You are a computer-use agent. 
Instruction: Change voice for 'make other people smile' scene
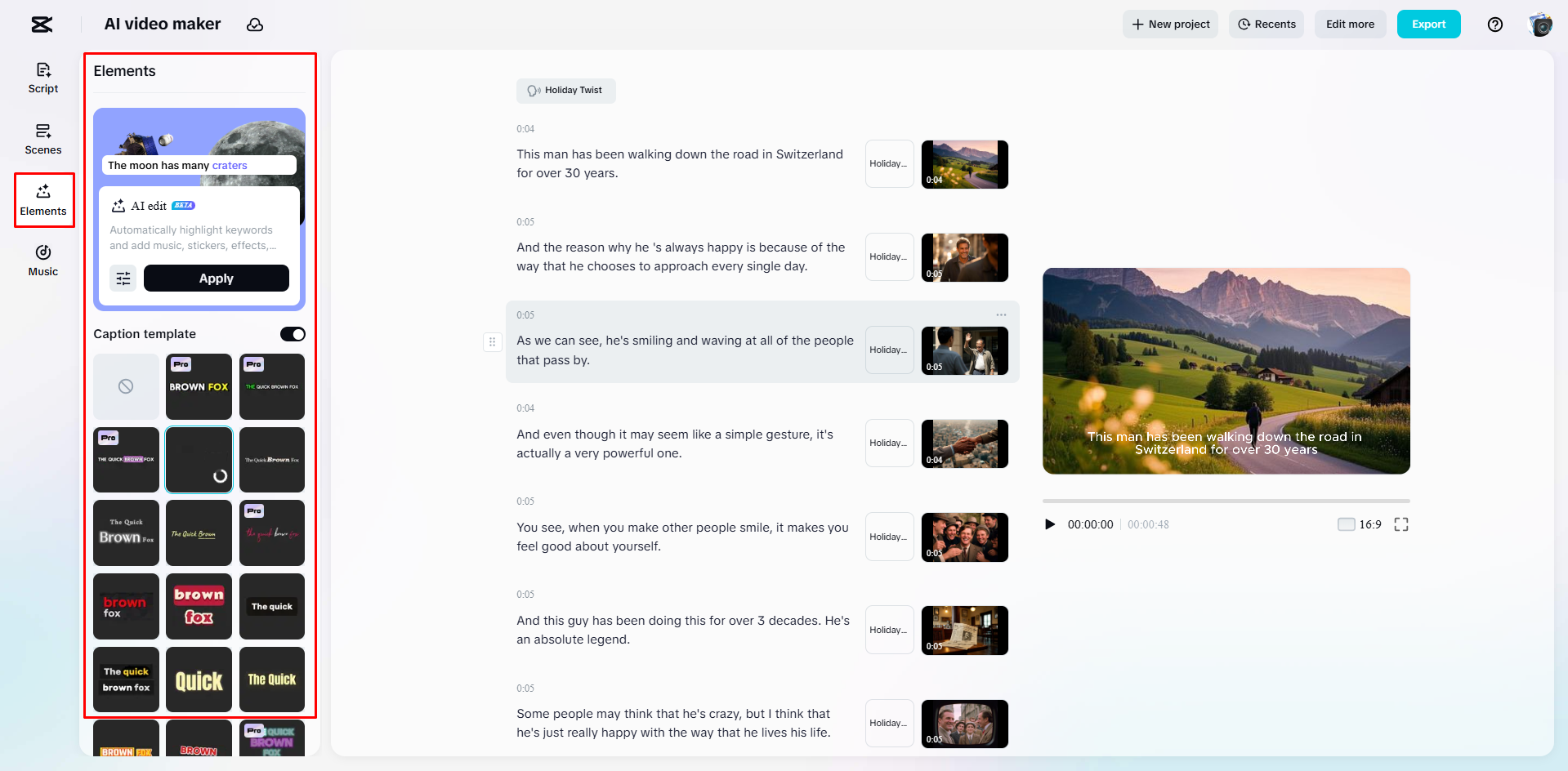pos(889,537)
